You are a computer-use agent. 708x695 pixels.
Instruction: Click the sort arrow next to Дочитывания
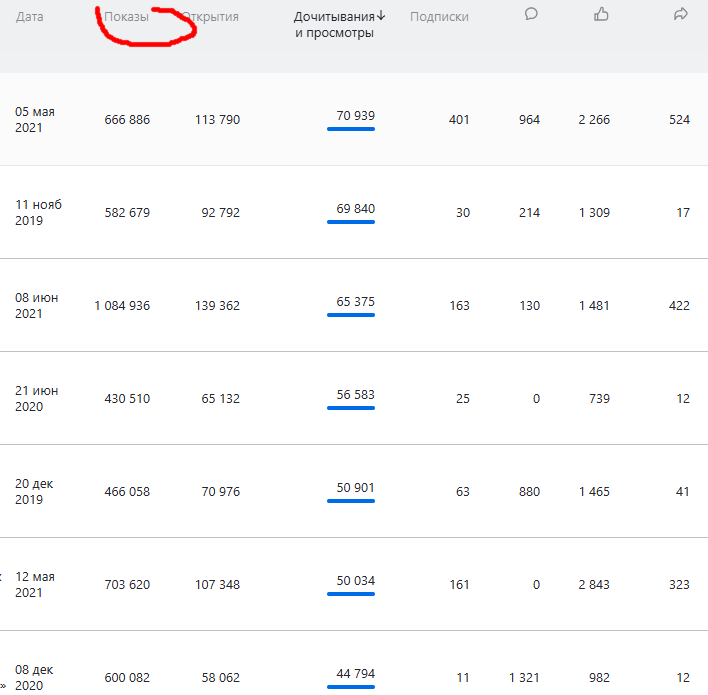[x=381, y=16]
